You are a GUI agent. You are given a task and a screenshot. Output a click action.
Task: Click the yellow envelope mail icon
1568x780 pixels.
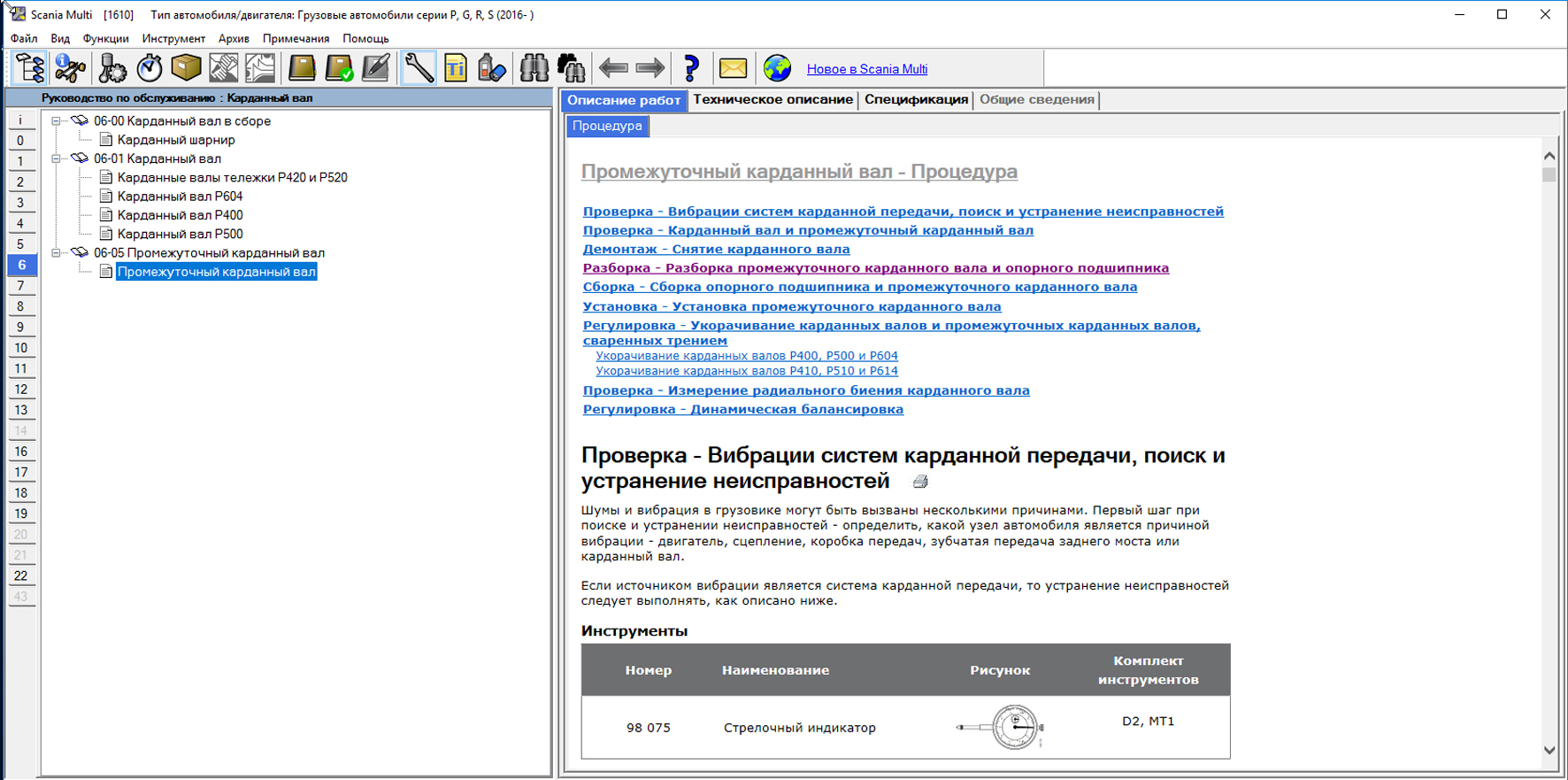click(x=733, y=68)
